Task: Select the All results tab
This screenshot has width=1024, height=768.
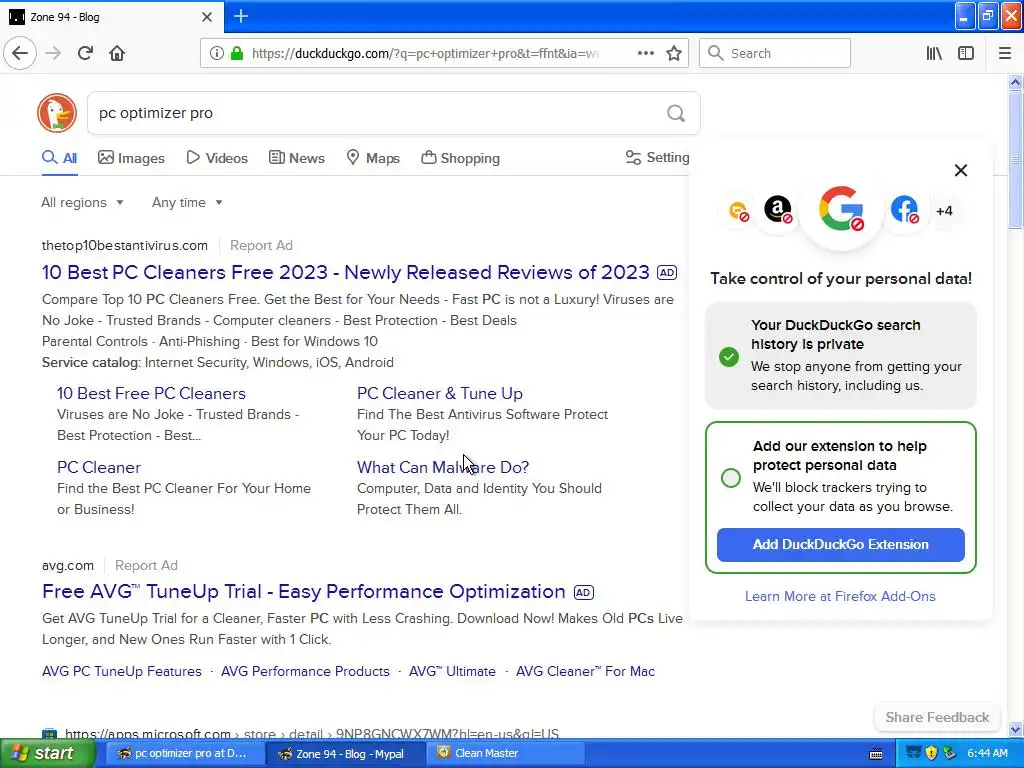Action: pos(59,158)
